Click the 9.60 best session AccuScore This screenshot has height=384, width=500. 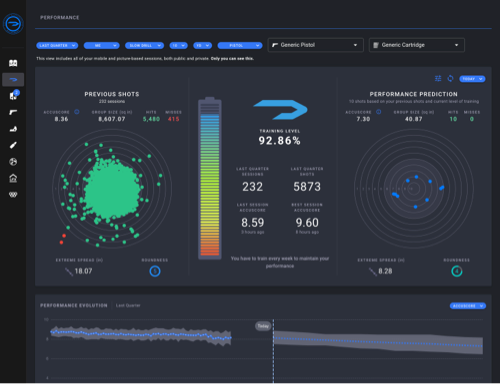[307, 222]
